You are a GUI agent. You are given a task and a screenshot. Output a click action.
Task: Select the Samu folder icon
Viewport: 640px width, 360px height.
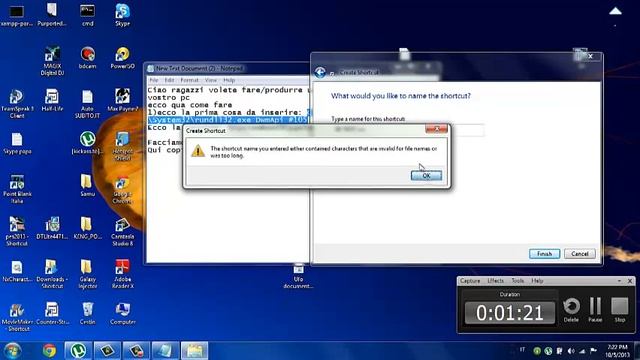(x=87, y=186)
